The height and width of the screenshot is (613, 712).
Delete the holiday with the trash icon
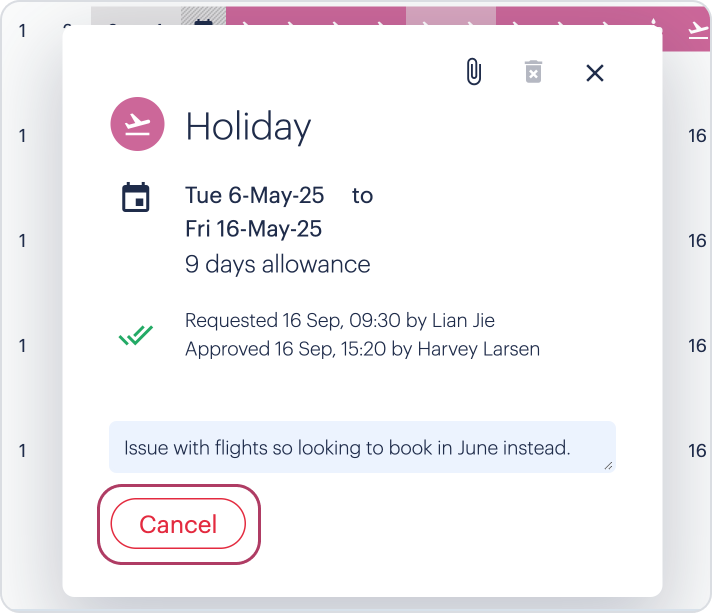click(x=533, y=72)
